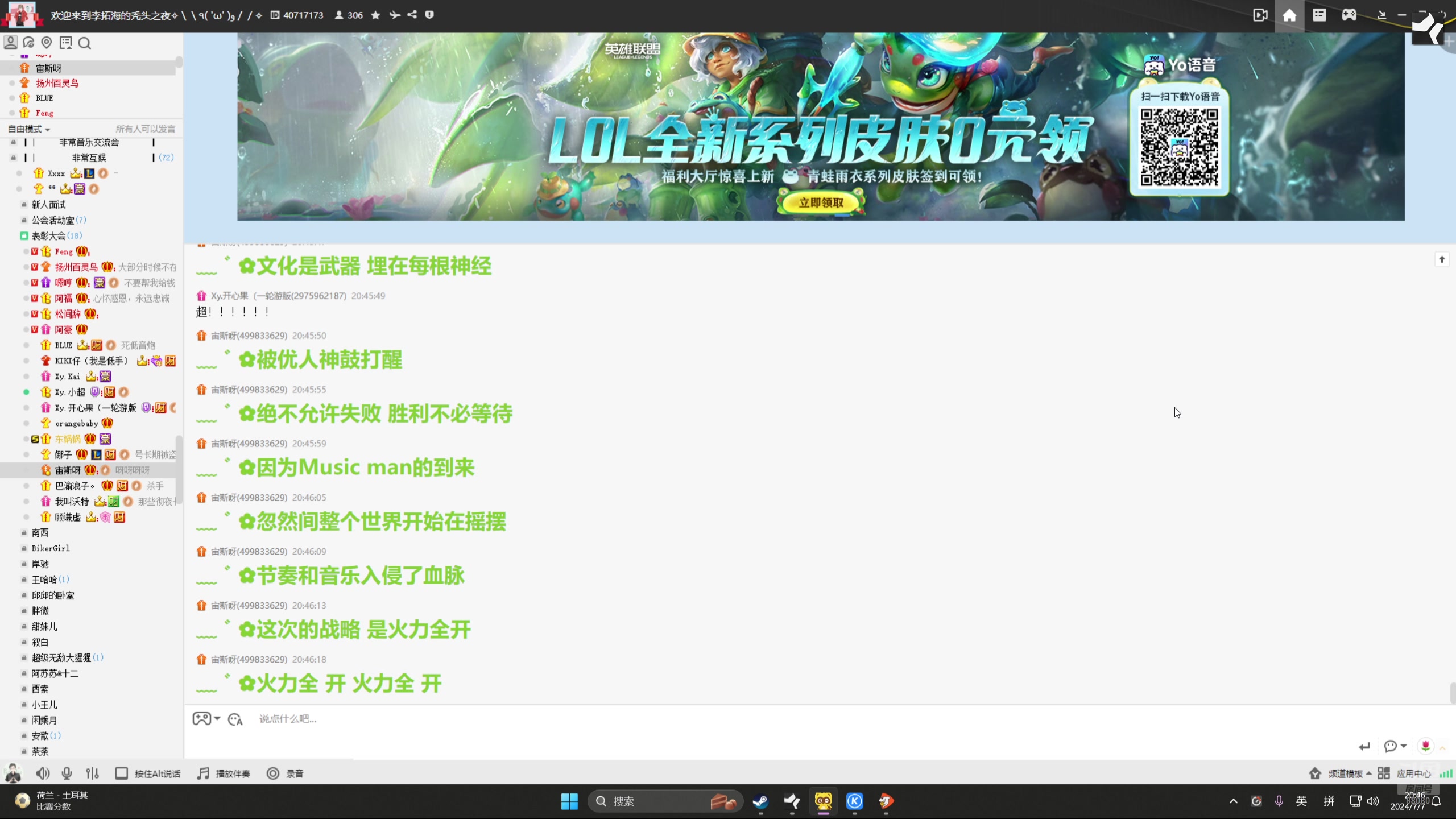Open the 南西 sub-channel
Viewport: 1456px width, 819px height.
click(x=40, y=533)
